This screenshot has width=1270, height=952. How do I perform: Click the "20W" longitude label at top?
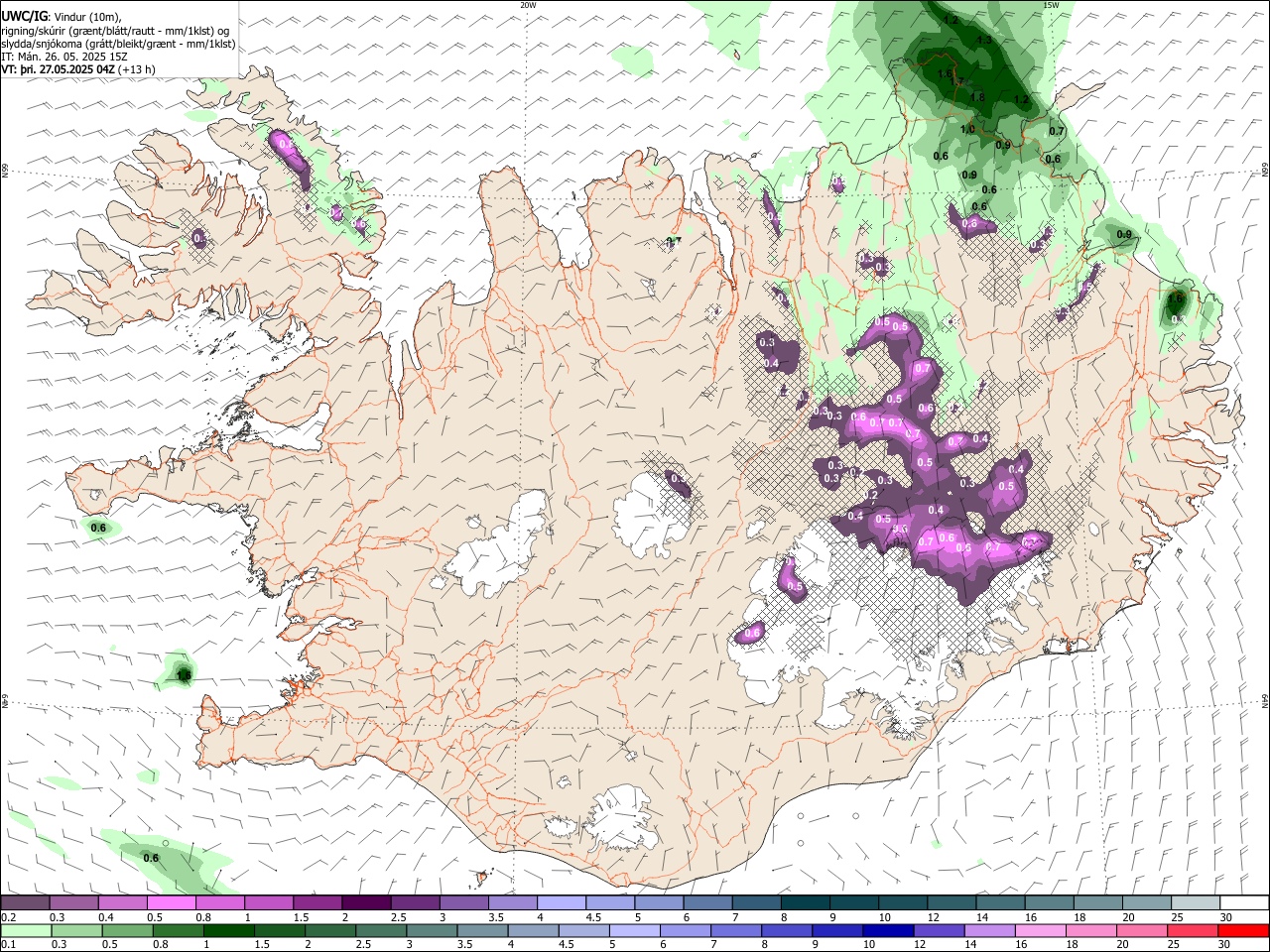tap(528, 5)
